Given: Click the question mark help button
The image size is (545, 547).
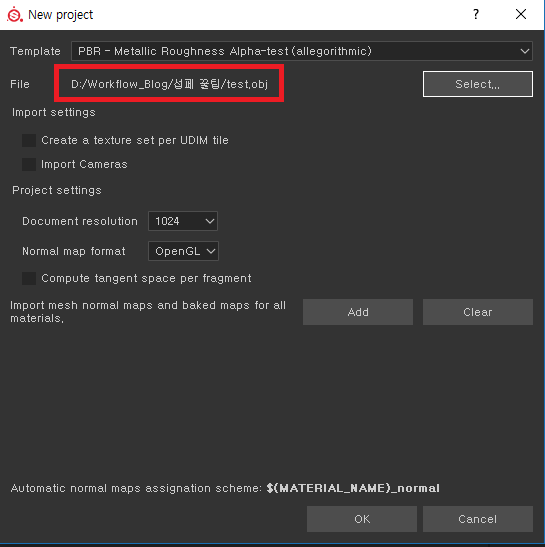Looking at the screenshot, I should tap(476, 14).
